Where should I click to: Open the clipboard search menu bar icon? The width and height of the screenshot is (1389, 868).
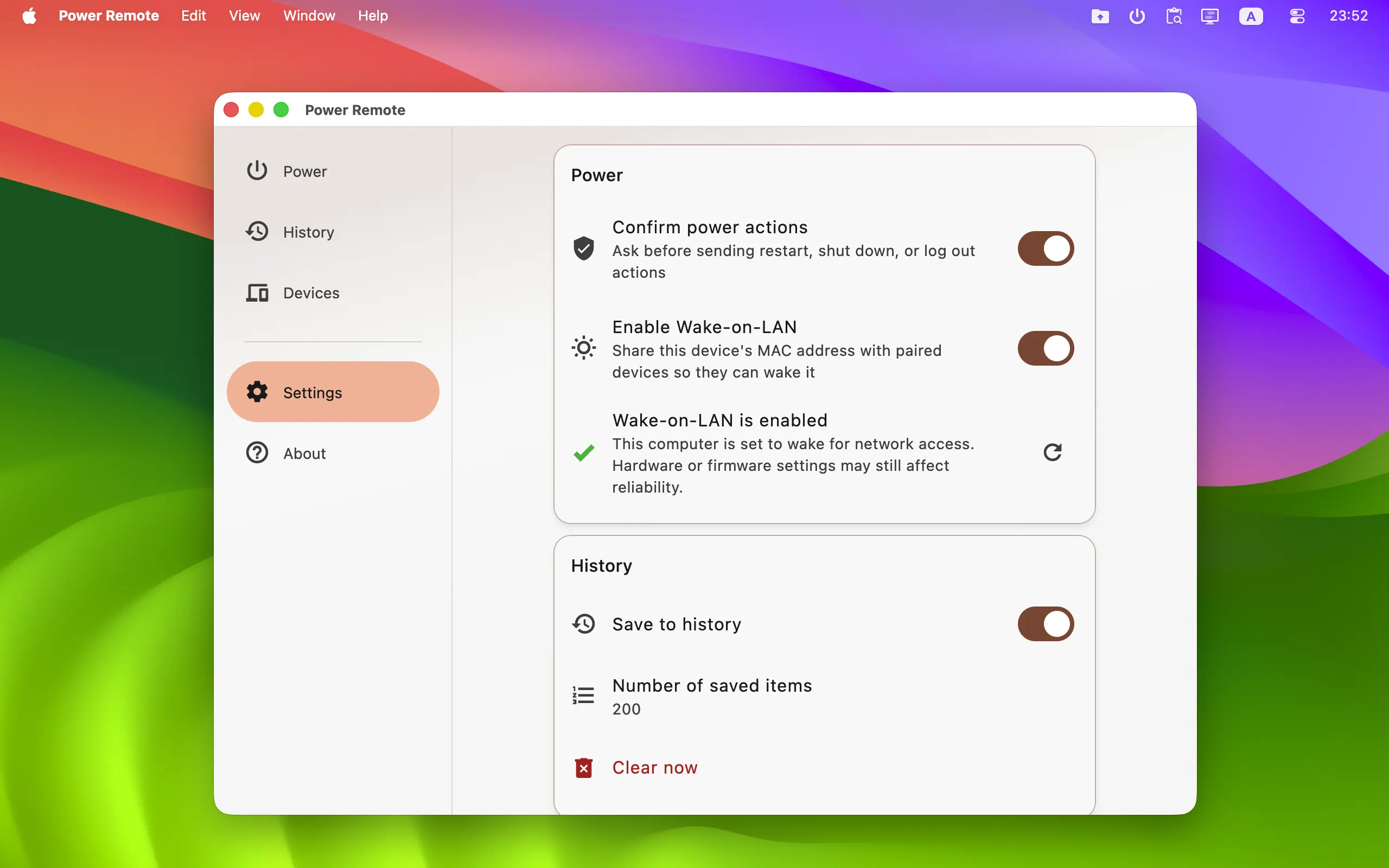1174,16
